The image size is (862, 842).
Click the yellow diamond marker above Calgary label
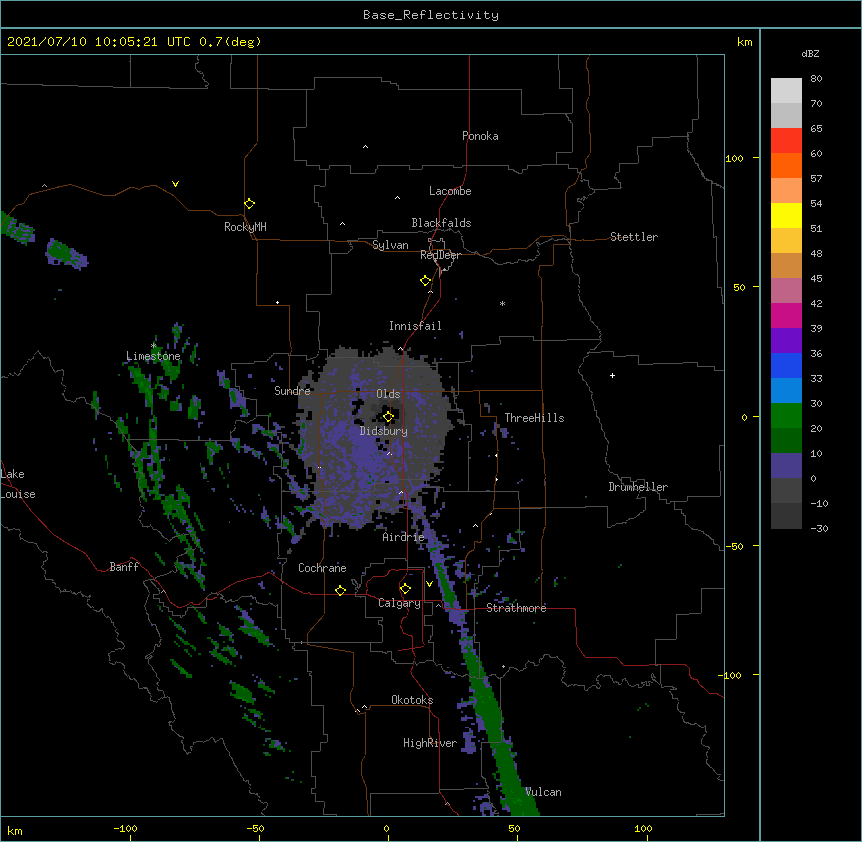point(405,588)
